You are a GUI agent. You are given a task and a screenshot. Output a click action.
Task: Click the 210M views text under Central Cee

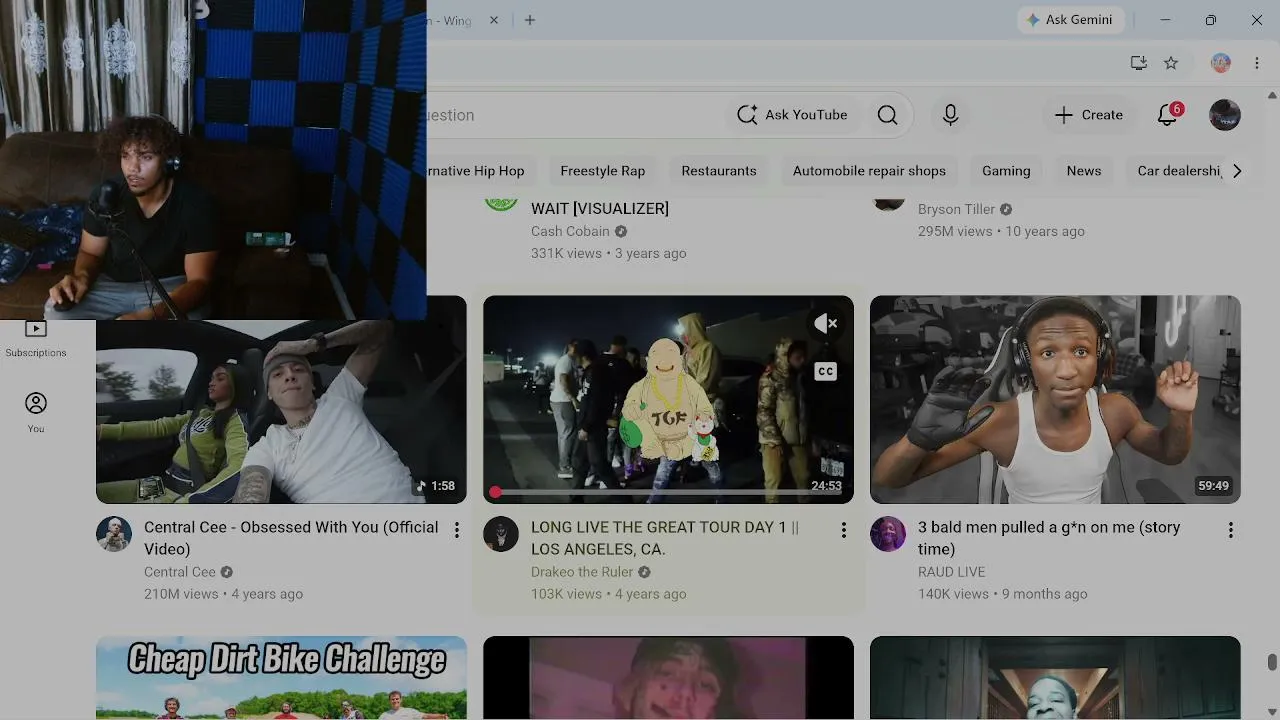[x=181, y=594]
